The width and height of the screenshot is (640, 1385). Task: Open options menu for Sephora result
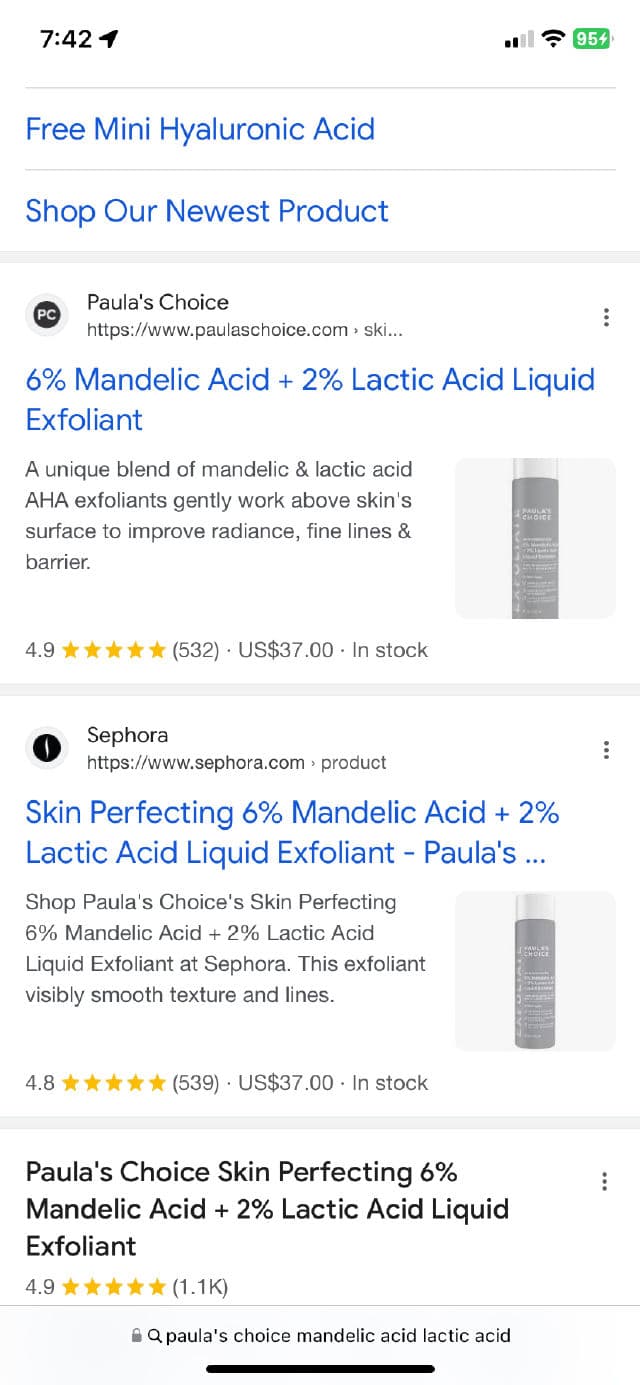coord(606,750)
